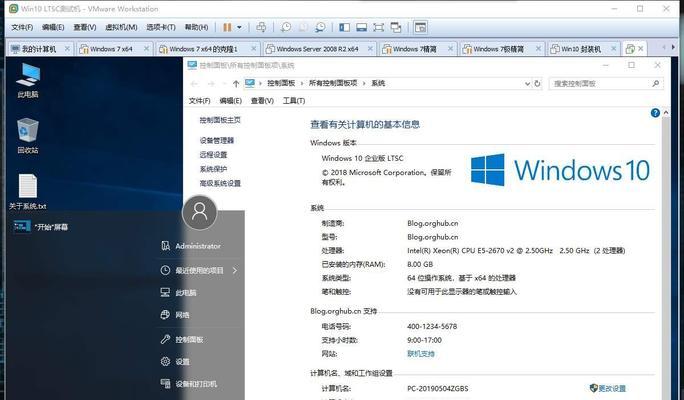This screenshot has height=400, width=684.
Task: Click the thumbnail bar view icon
Action: point(361,27)
